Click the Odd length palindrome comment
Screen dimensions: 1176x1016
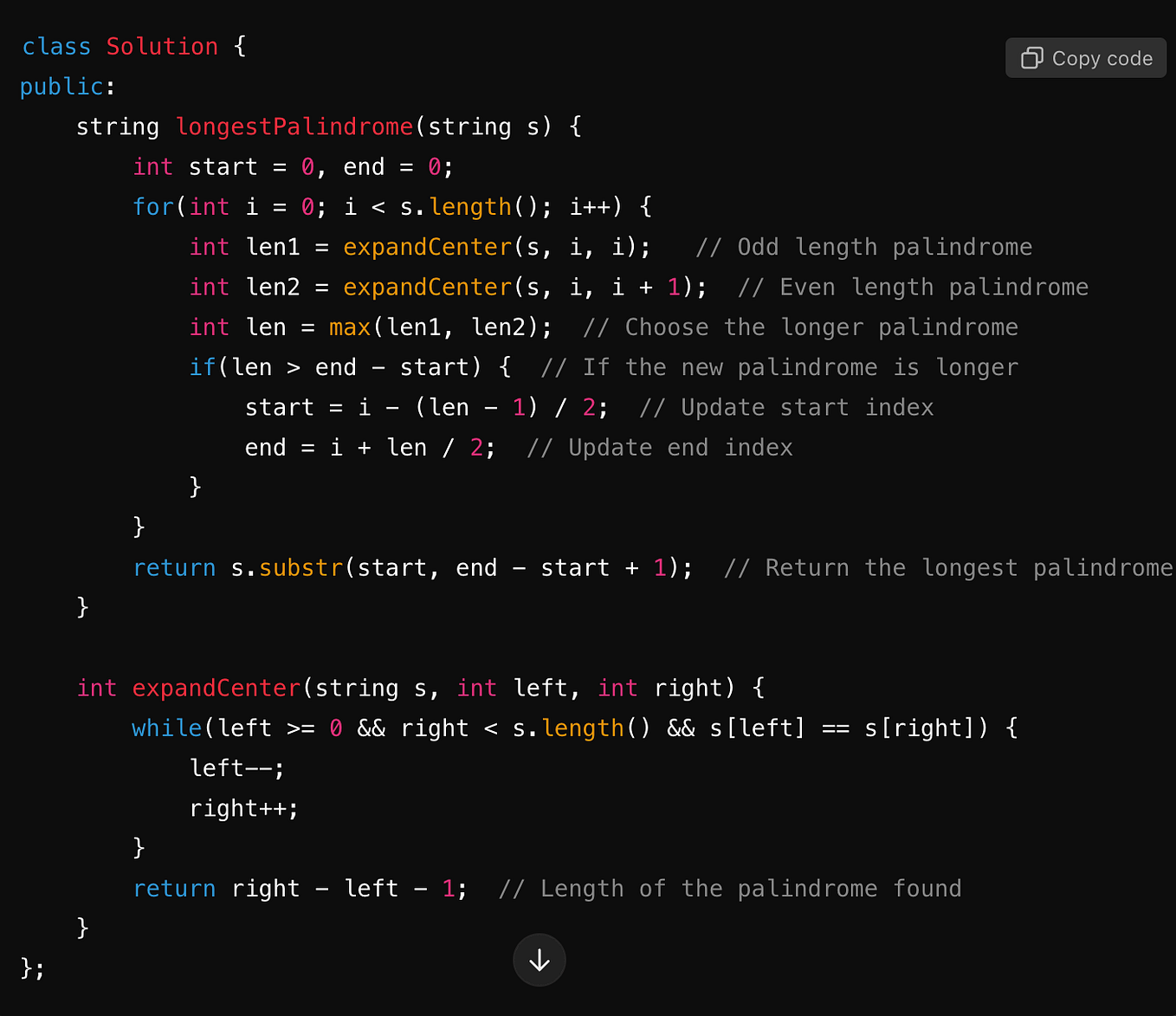866,247
